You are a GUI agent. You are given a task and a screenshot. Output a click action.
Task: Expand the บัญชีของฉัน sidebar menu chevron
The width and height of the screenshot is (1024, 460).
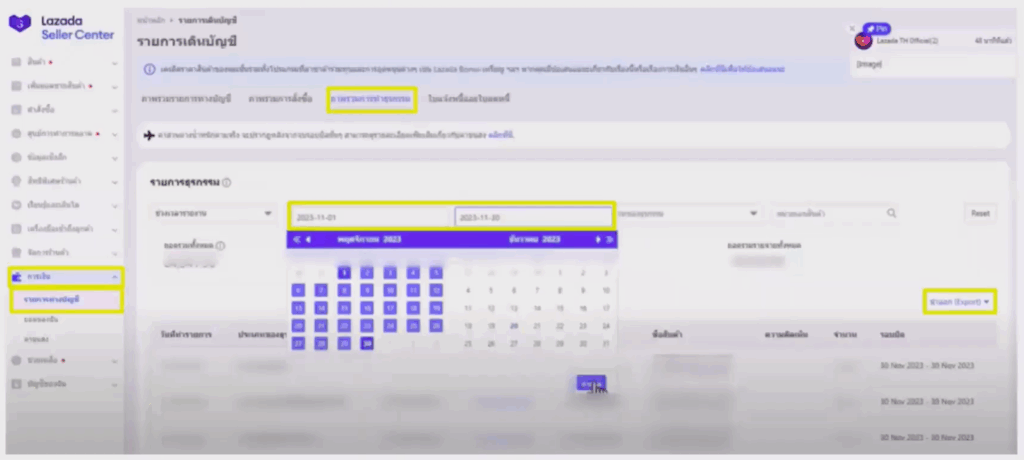(x=114, y=384)
